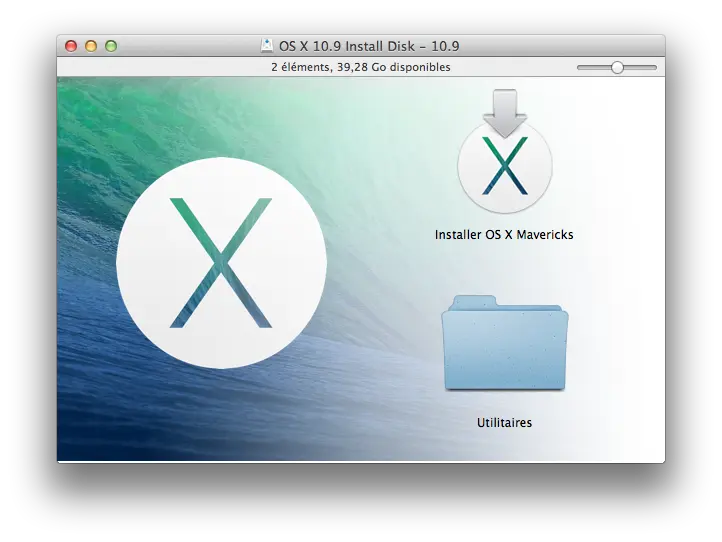Click left end of icon size slider track
Screen dimensions: 722x542
(580, 67)
